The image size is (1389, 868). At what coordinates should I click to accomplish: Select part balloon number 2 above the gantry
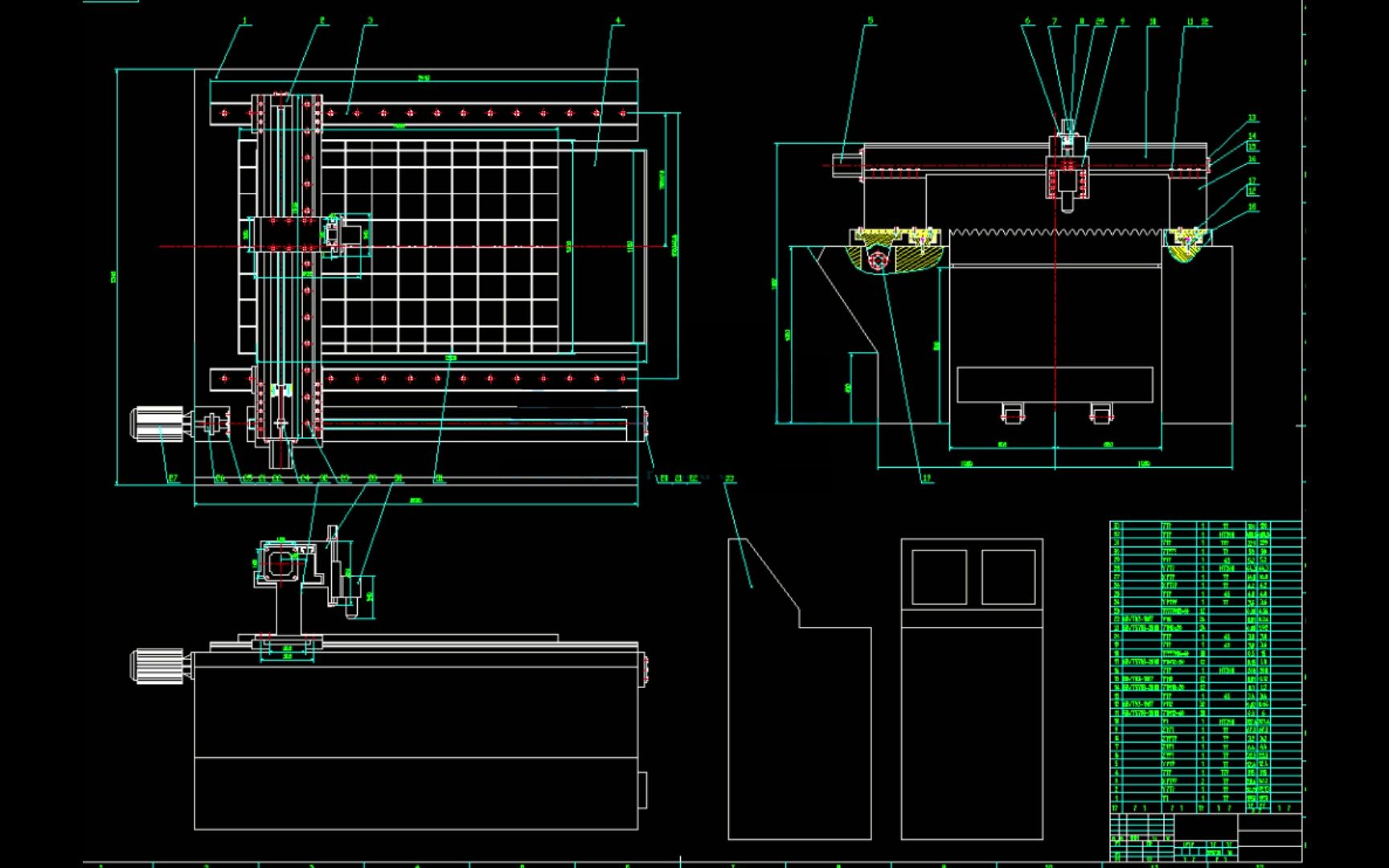pyautogui.click(x=323, y=22)
